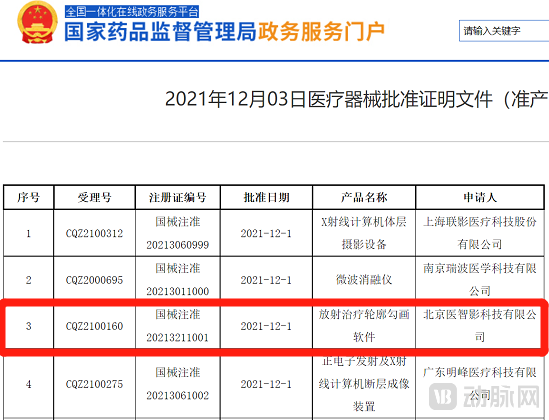Click serial number 4 cell
This screenshot has width=549, height=420.
(x=29, y=384)
